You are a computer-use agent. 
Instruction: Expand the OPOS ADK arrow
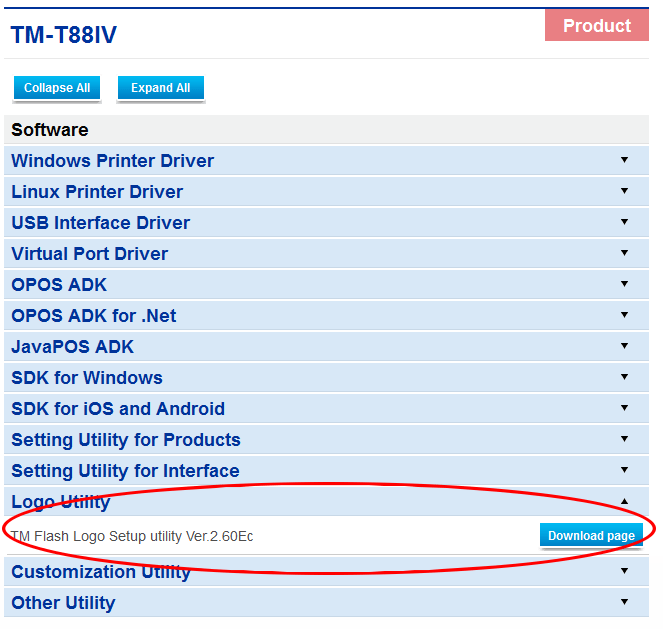tap(624, 284)
